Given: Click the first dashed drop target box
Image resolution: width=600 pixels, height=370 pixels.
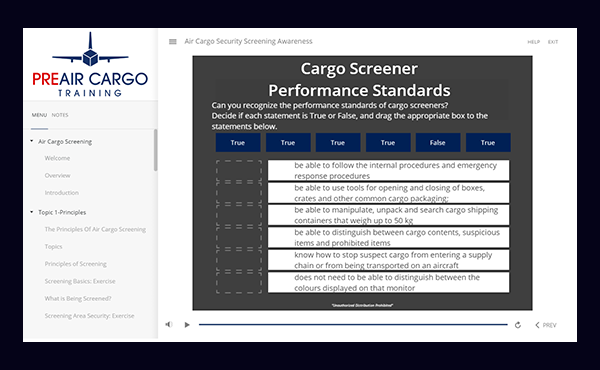Looking at the screenshot, I should point(239,171).
